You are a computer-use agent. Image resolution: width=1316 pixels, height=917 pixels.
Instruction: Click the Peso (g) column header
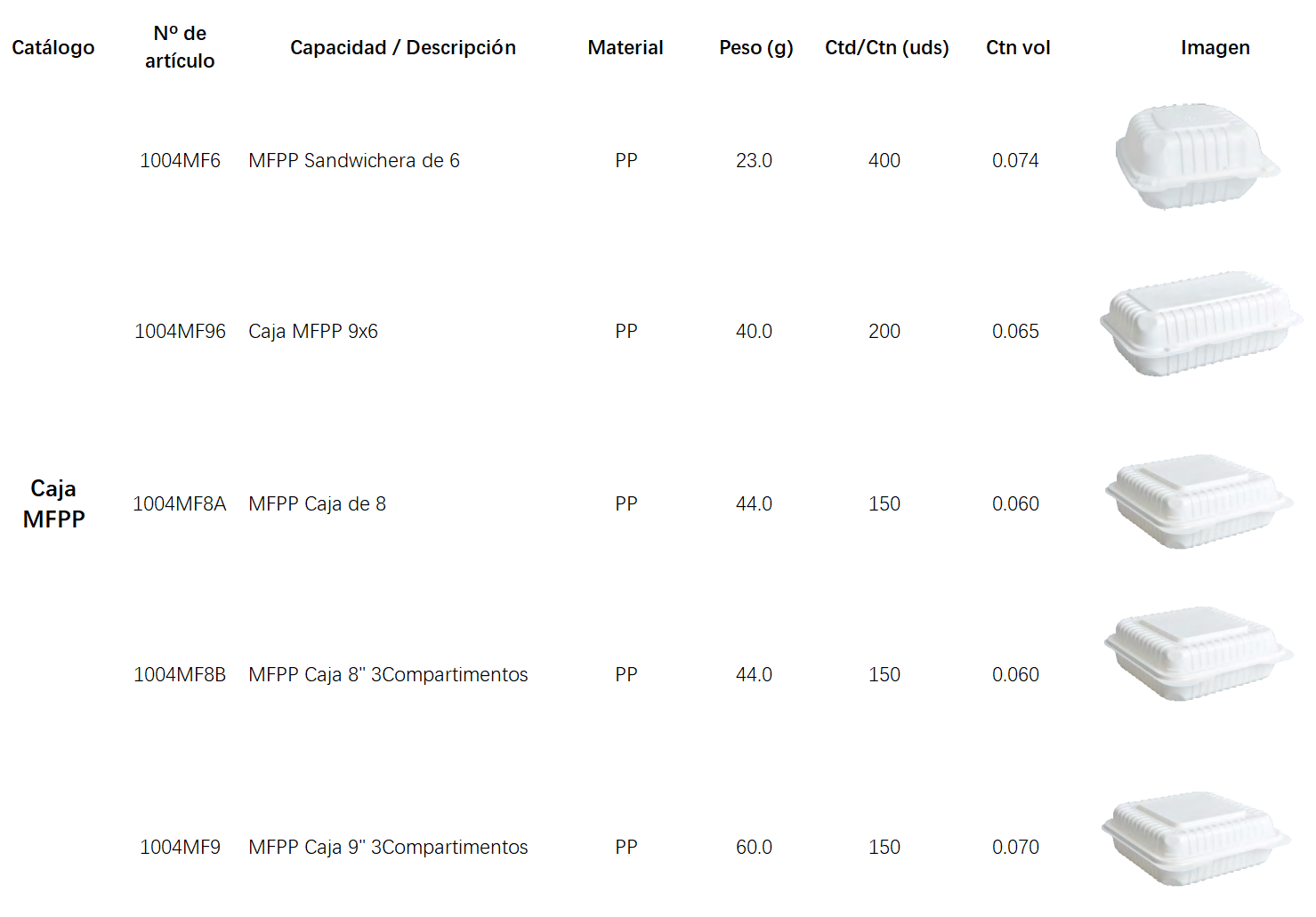756,47
